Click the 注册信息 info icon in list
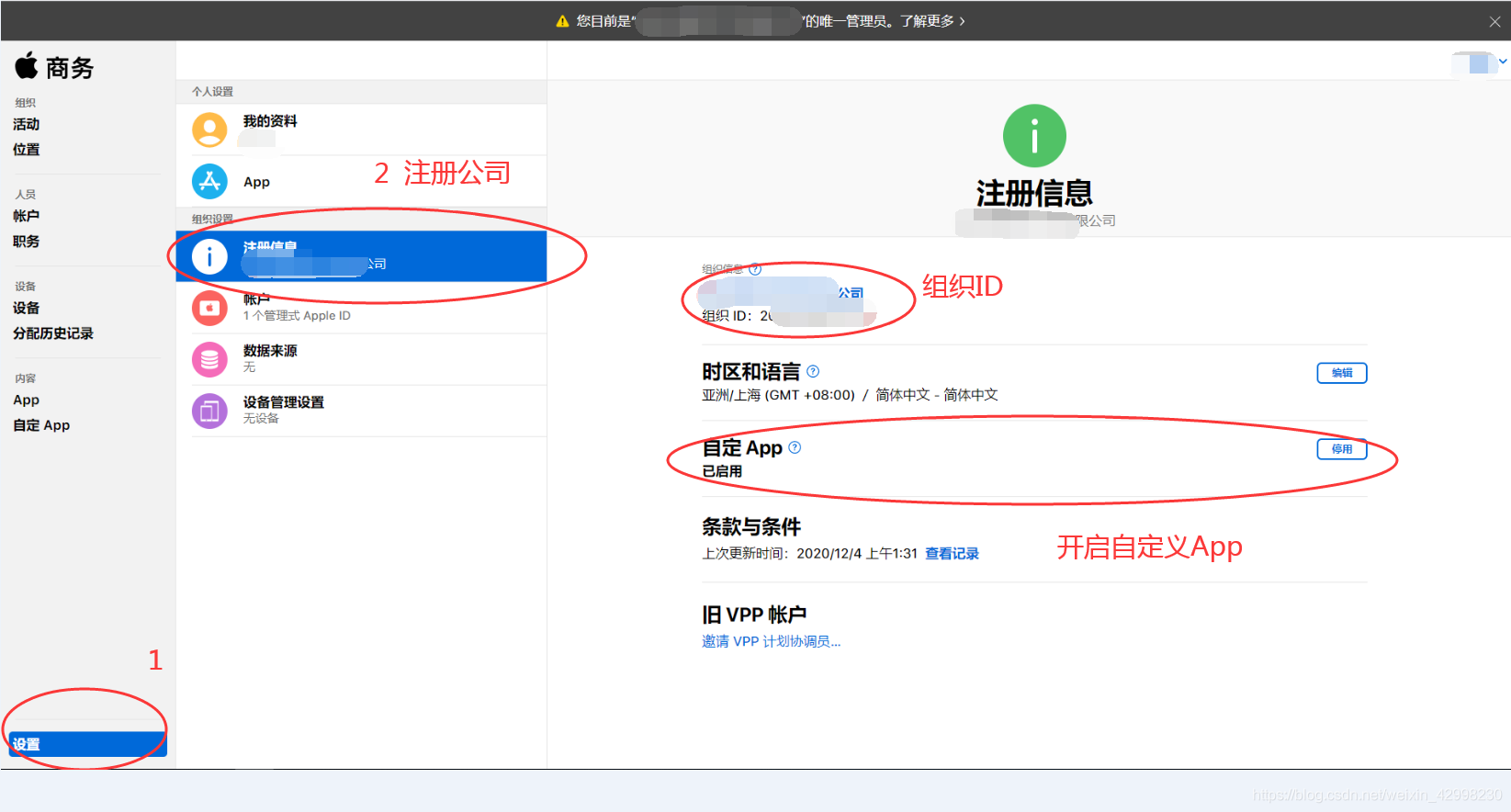Viewport: 1511px width, 812px height. click(x=209, y=256)
